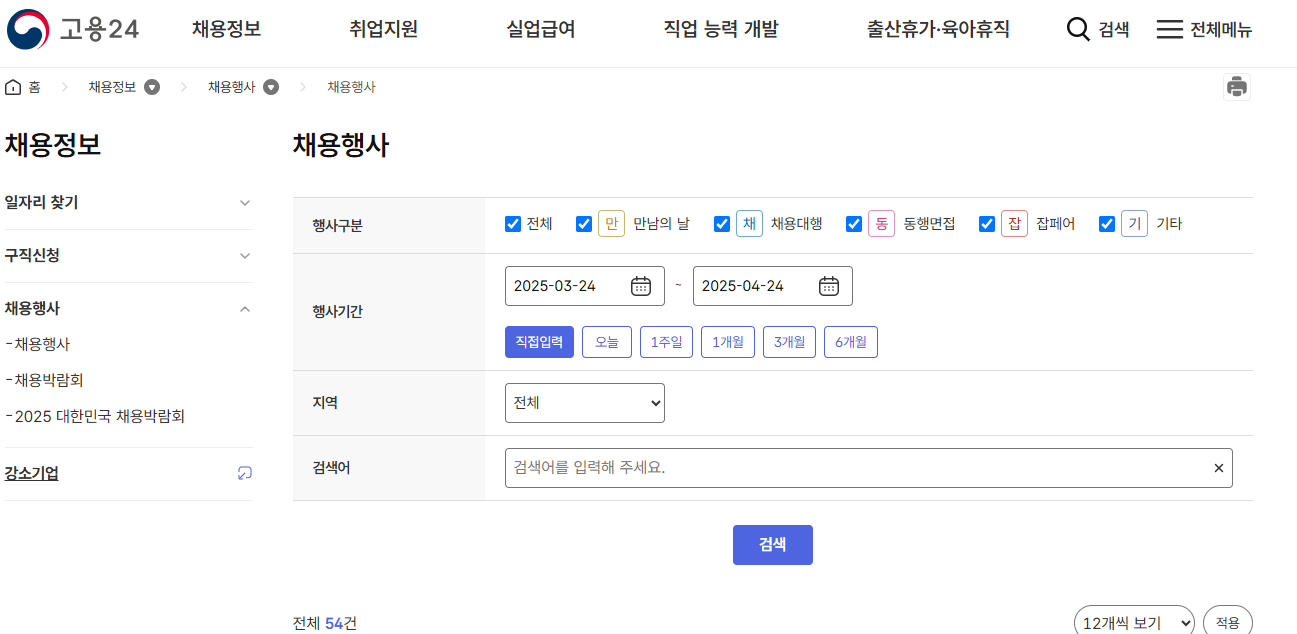Image resolution: width=1297 pixels, height=634 pixels.
Task: Open the search with the magnifier icon
Action: coord(1078,29)
